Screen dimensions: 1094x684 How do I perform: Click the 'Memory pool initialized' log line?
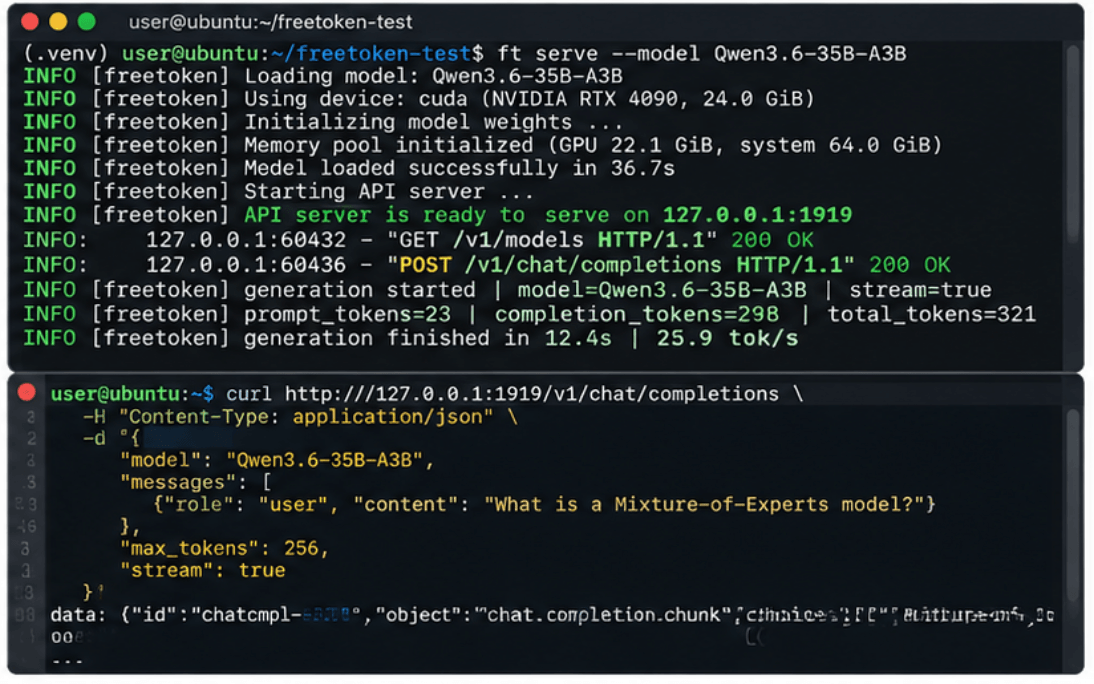483,145
